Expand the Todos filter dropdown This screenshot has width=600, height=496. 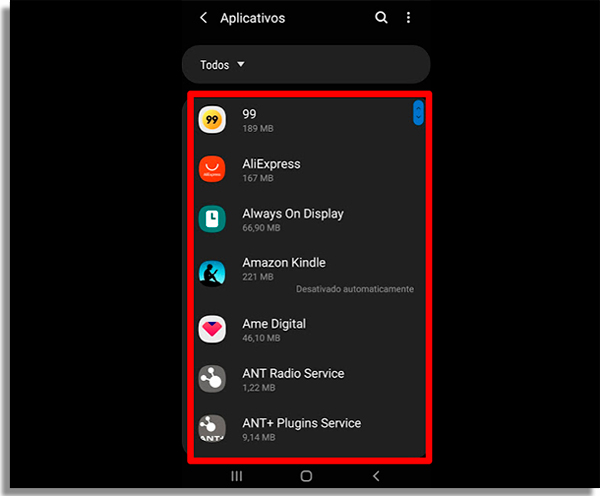(x=306, y=64)
